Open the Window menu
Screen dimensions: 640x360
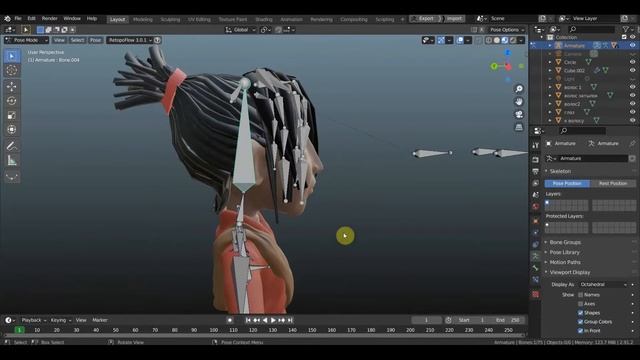coord(72,19)
